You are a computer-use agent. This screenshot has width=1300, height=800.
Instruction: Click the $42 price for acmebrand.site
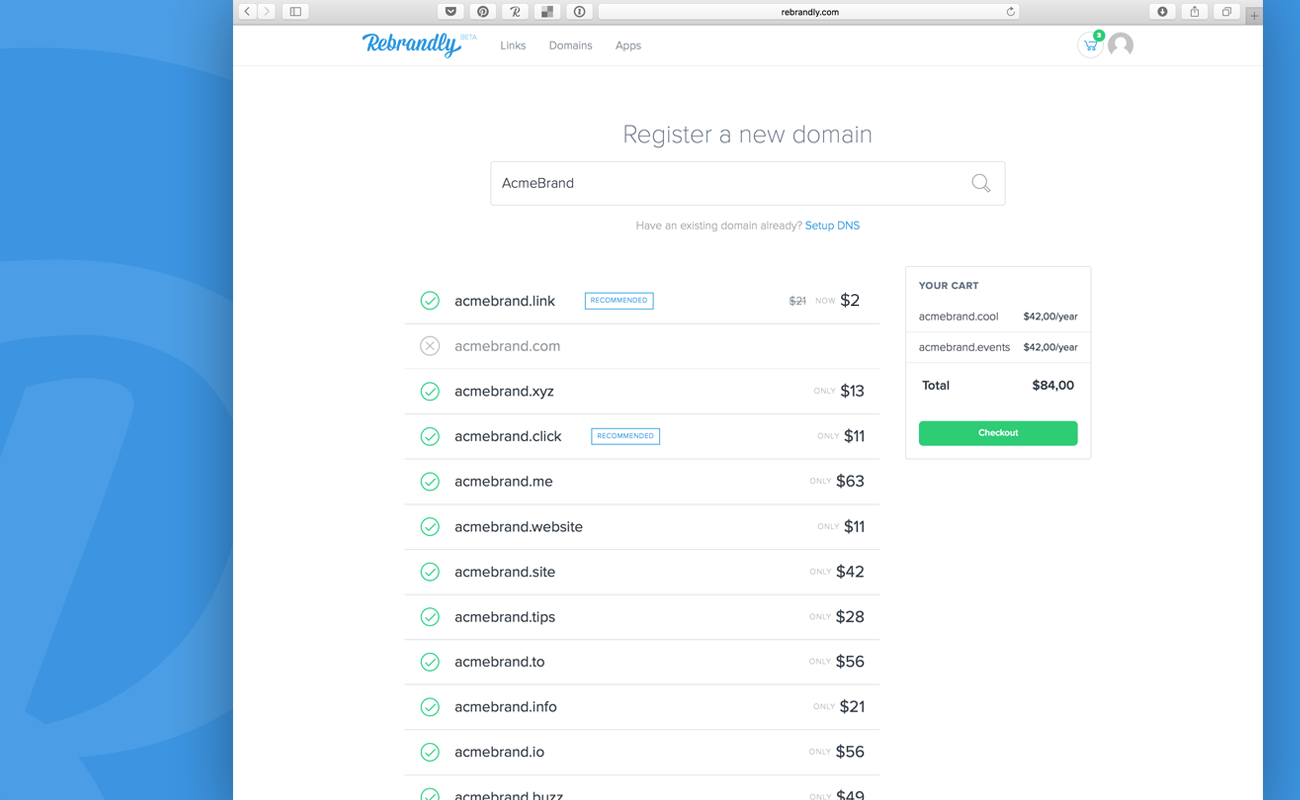click(850, 572)
